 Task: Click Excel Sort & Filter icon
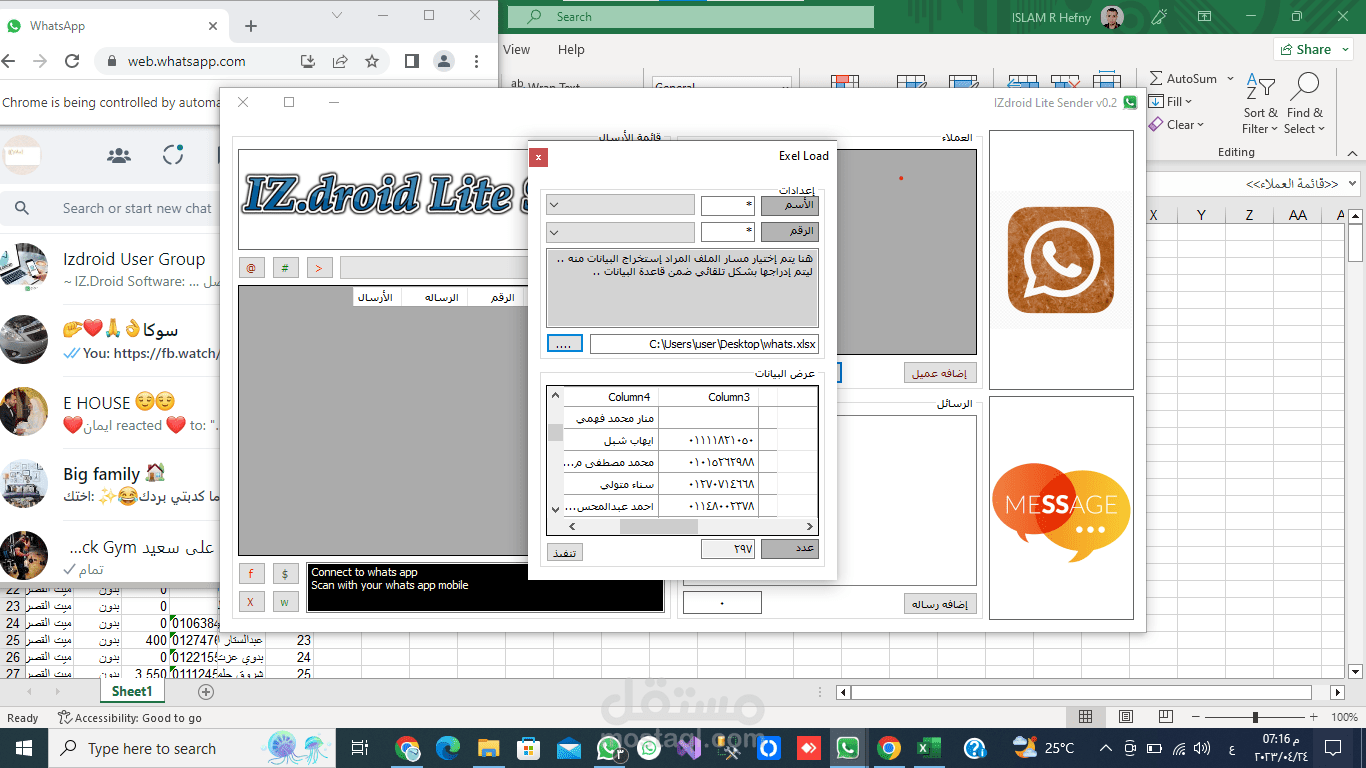1261,103
